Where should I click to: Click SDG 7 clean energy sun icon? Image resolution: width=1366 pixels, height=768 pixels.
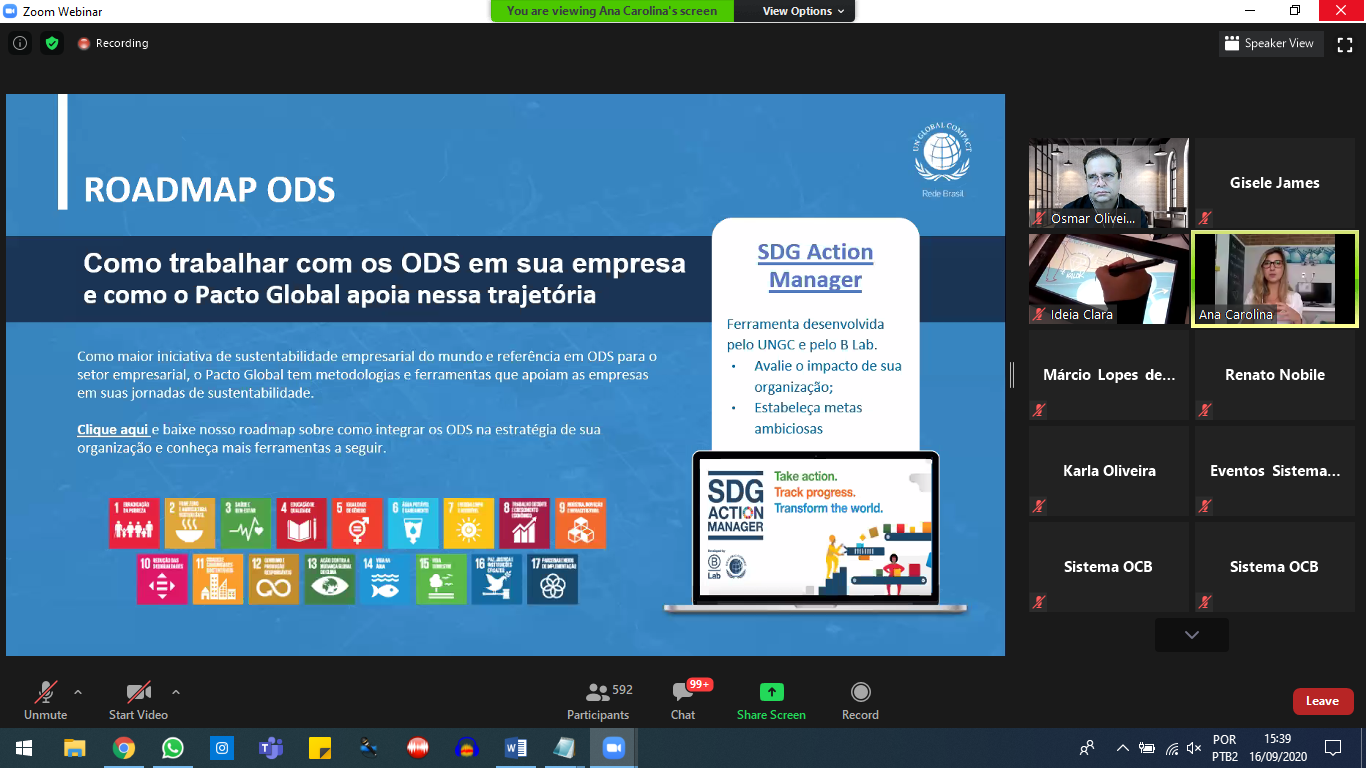[469, 523]
